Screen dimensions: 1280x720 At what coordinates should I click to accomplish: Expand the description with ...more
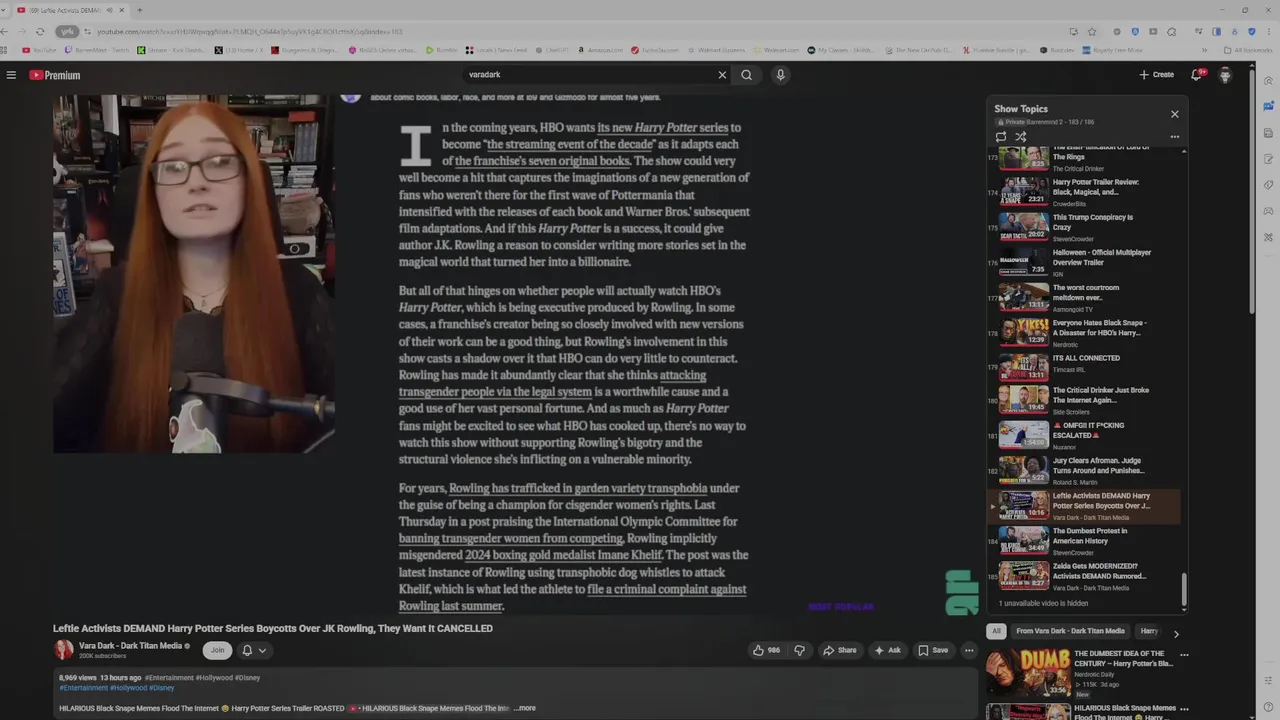pos(525,708)
